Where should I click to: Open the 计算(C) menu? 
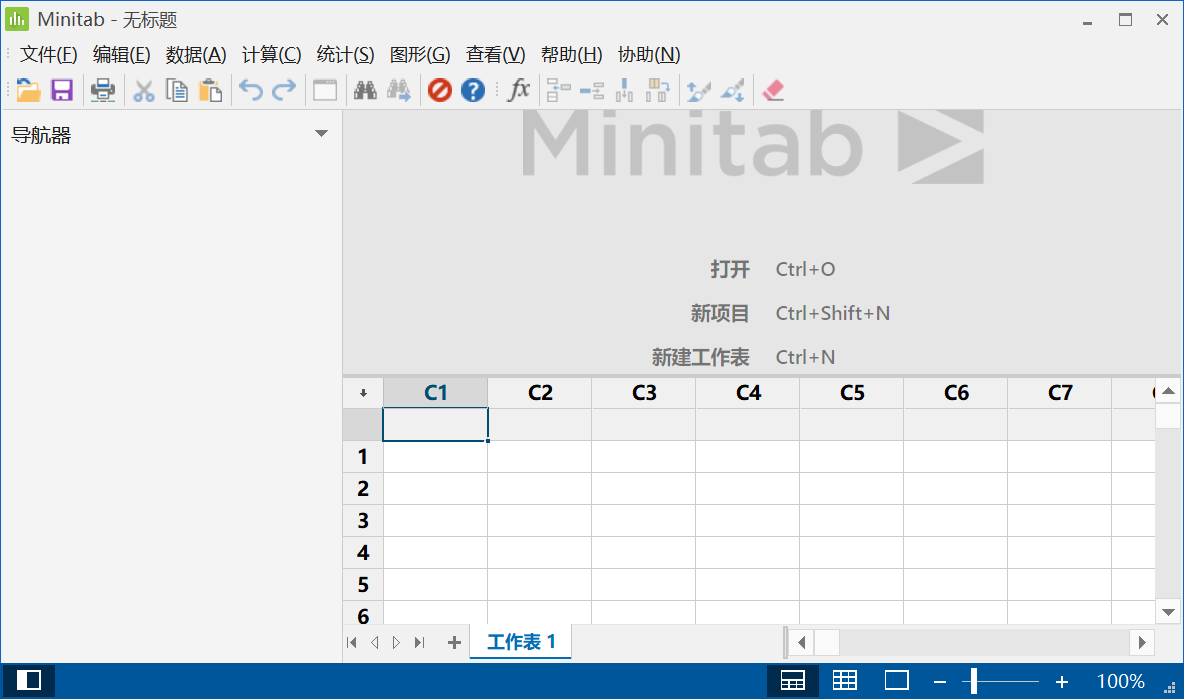(271, 54)
